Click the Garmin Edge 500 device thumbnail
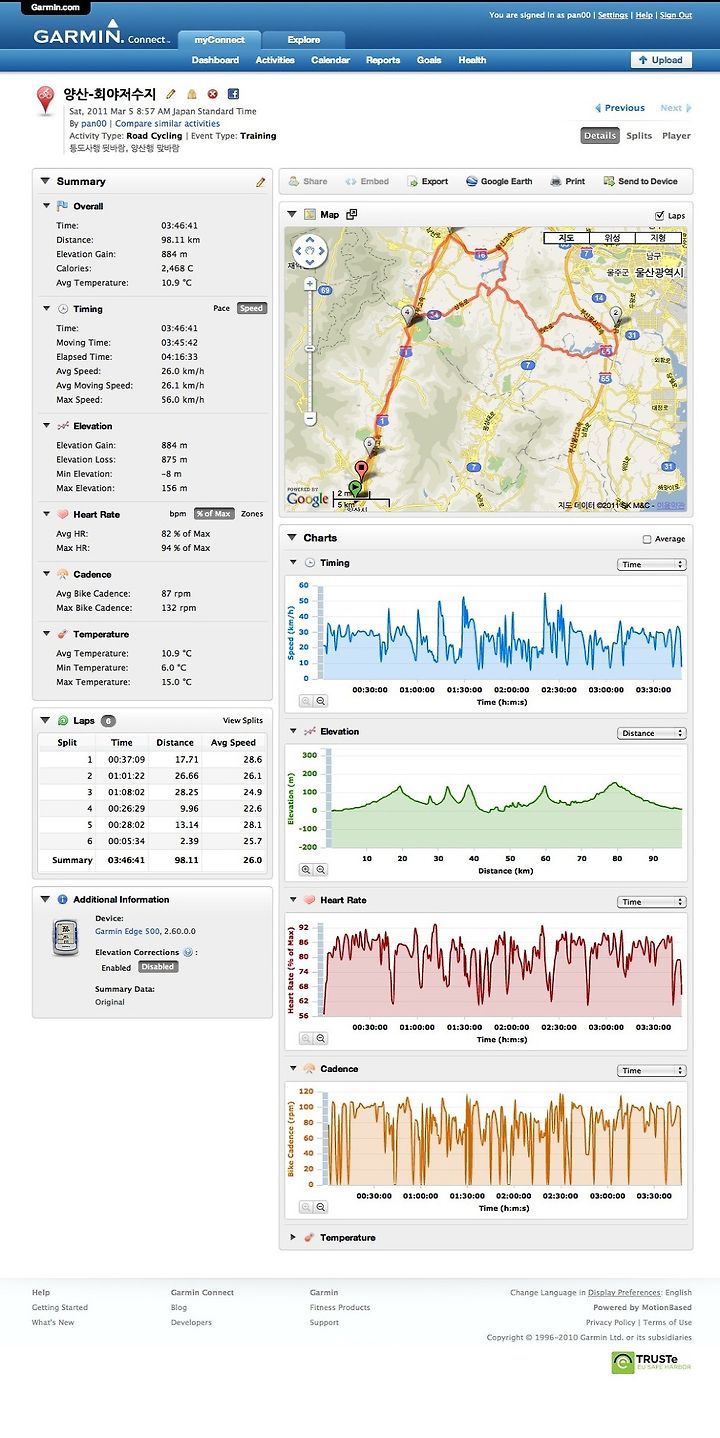720x1438 pixels. [x=65, y=937]
